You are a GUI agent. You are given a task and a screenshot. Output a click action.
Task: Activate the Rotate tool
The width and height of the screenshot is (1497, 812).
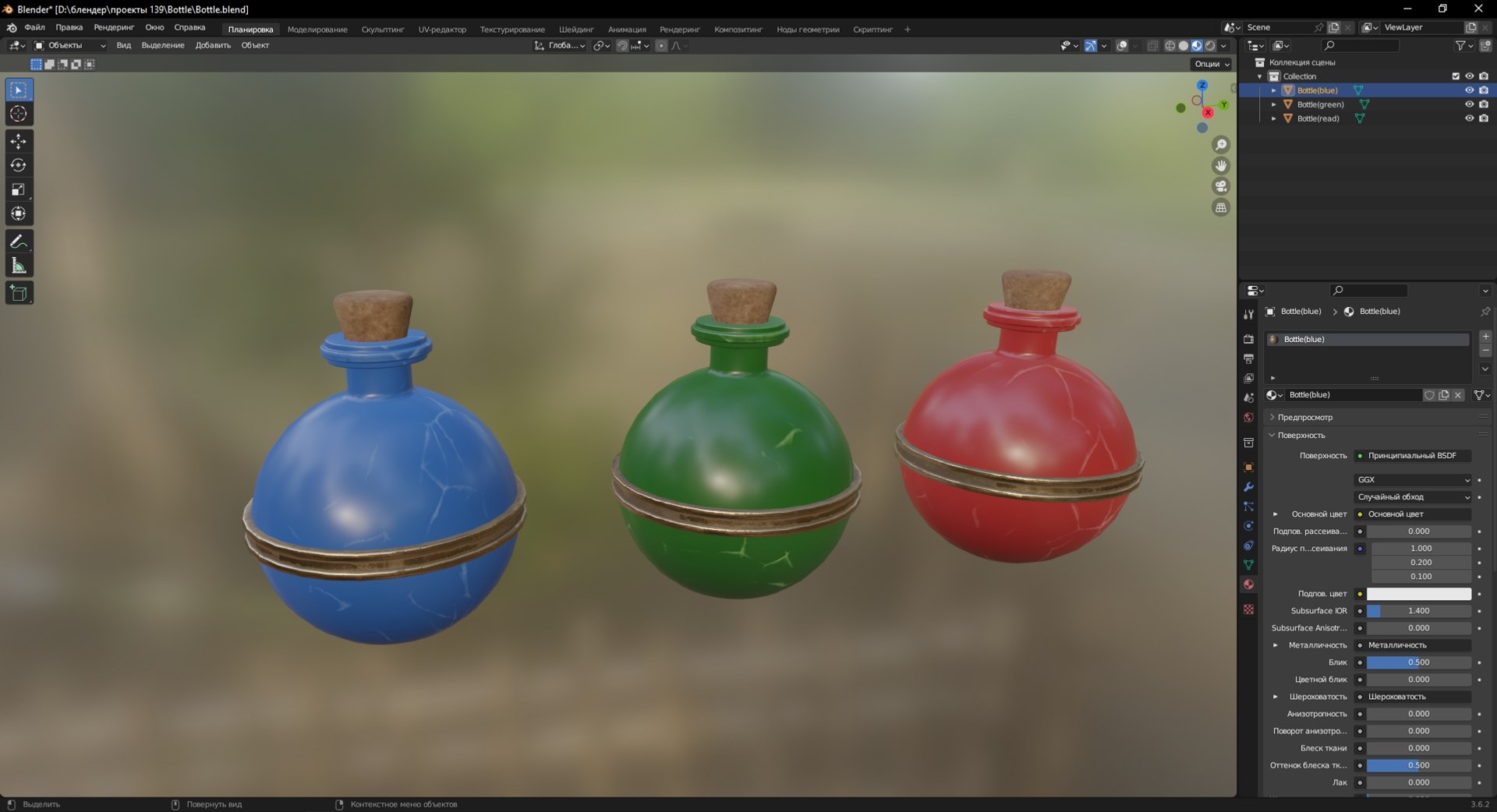[x=19, y=165]
